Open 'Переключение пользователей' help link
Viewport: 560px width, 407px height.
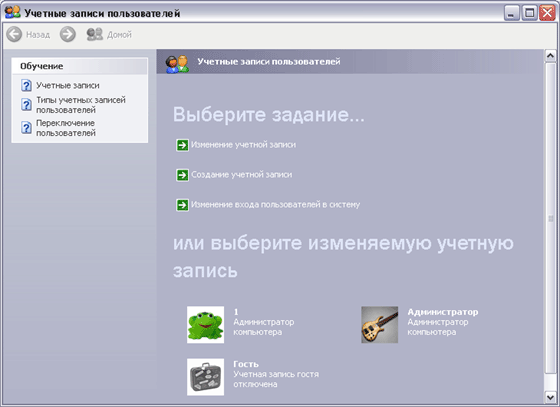(x=66, y=128)
